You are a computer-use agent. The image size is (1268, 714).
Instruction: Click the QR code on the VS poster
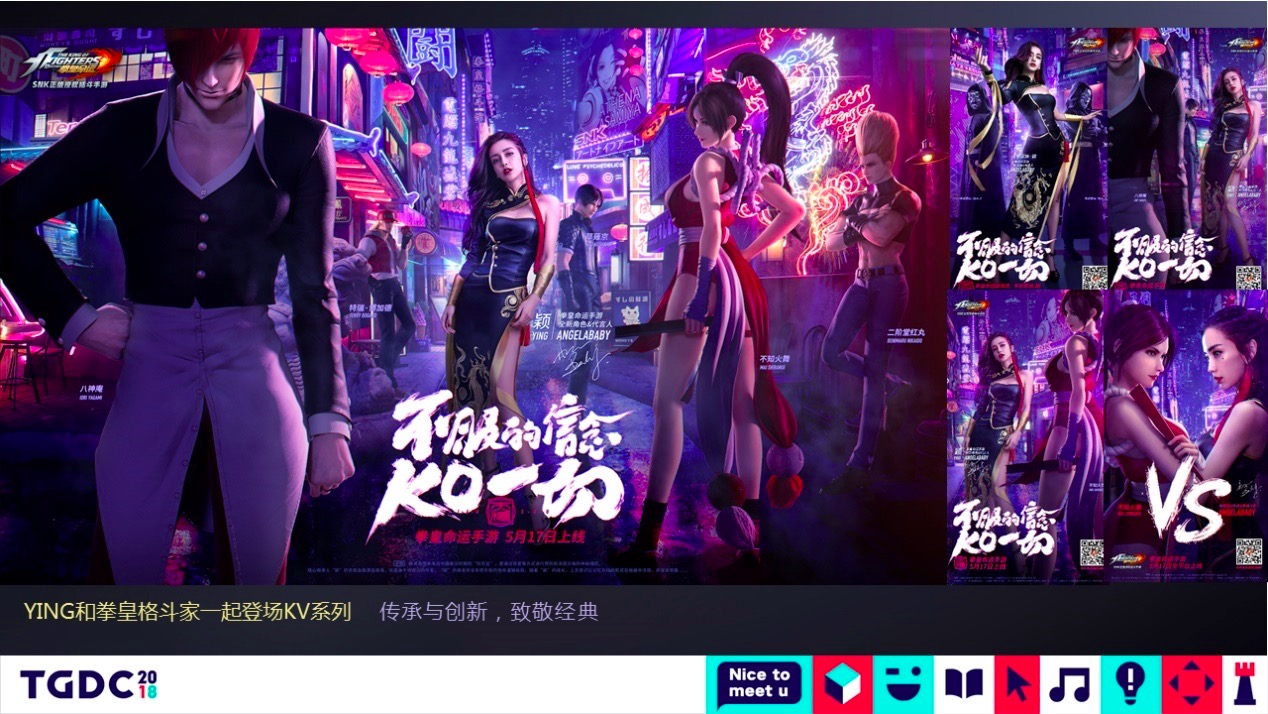[1249, 552]
